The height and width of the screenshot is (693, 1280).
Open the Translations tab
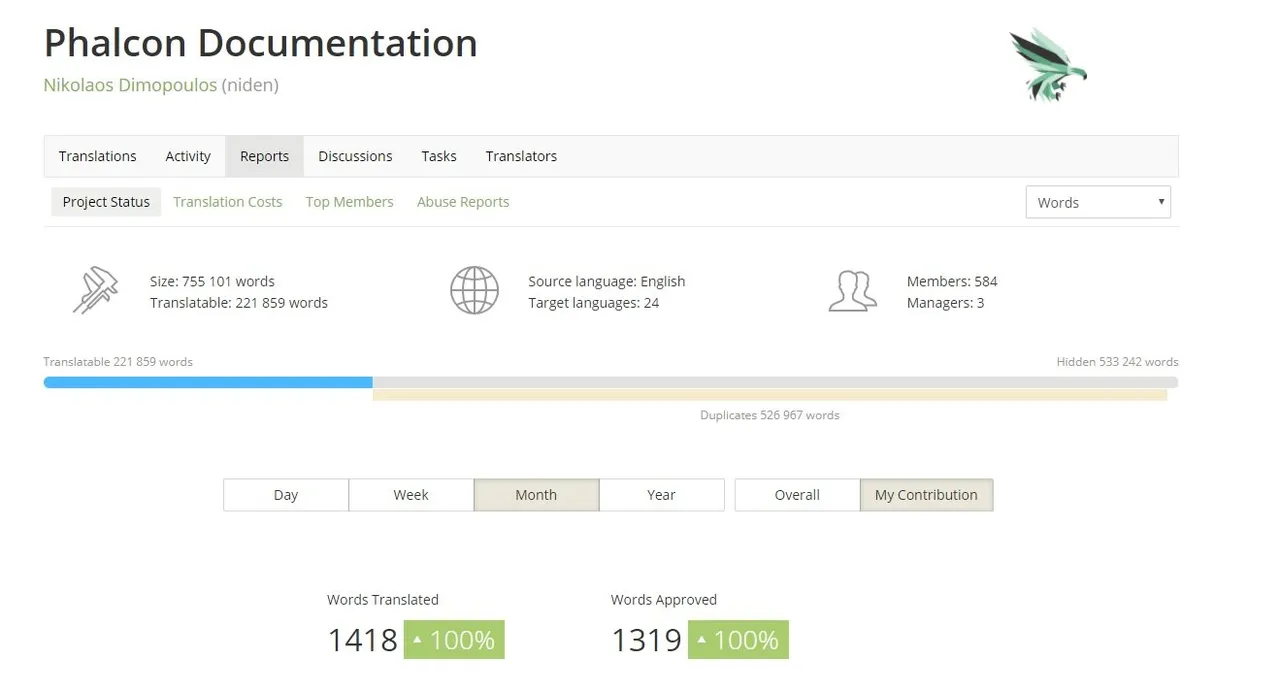pos(97,156)
